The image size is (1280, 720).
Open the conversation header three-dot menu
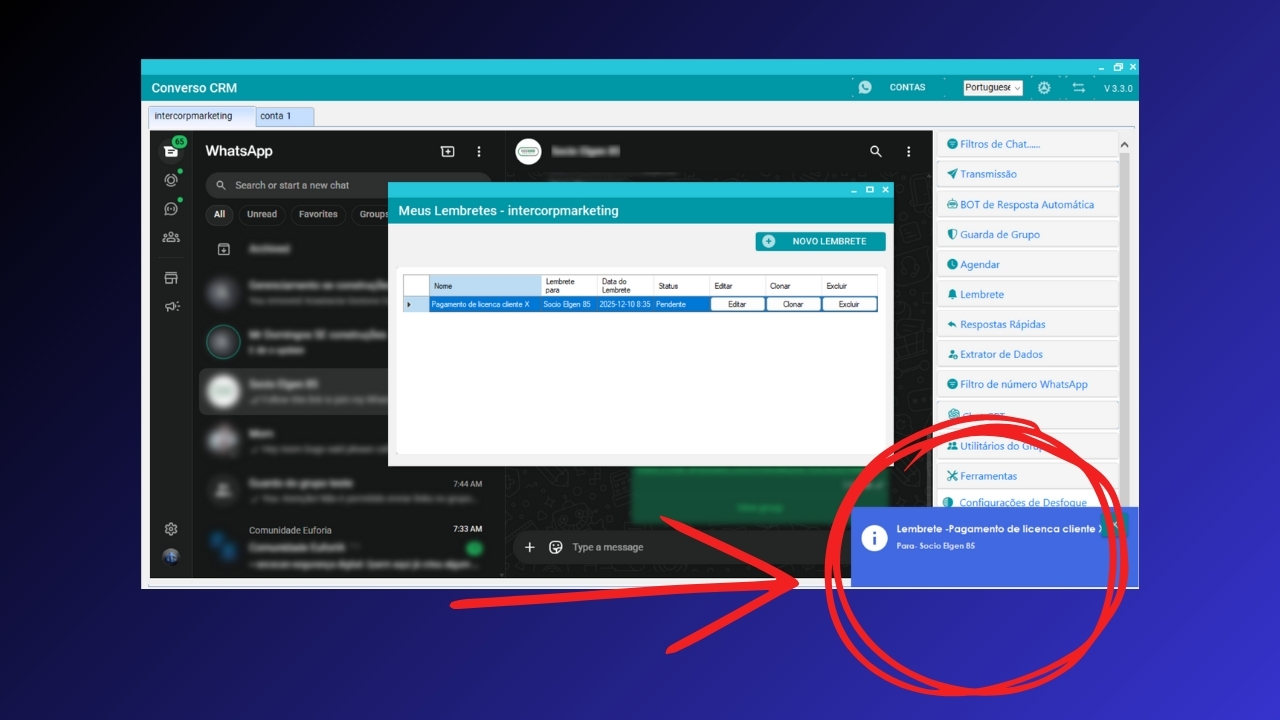pos(909,151)
